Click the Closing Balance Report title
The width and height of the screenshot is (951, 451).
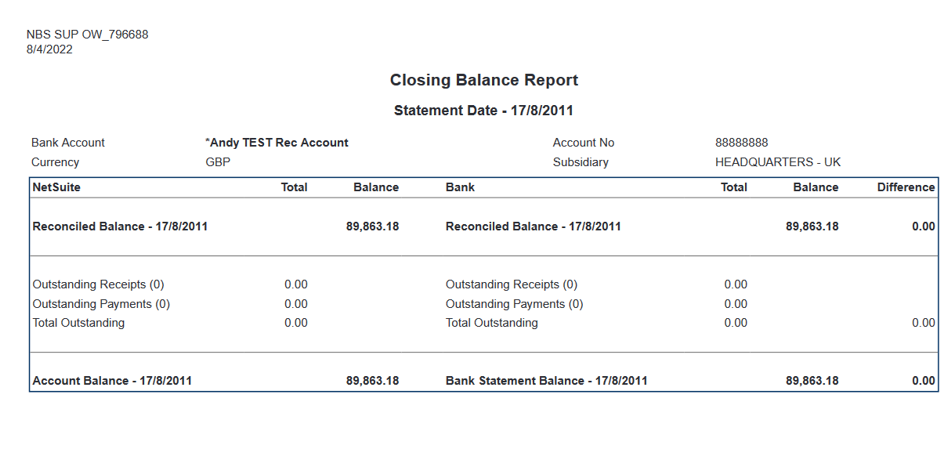483,80
